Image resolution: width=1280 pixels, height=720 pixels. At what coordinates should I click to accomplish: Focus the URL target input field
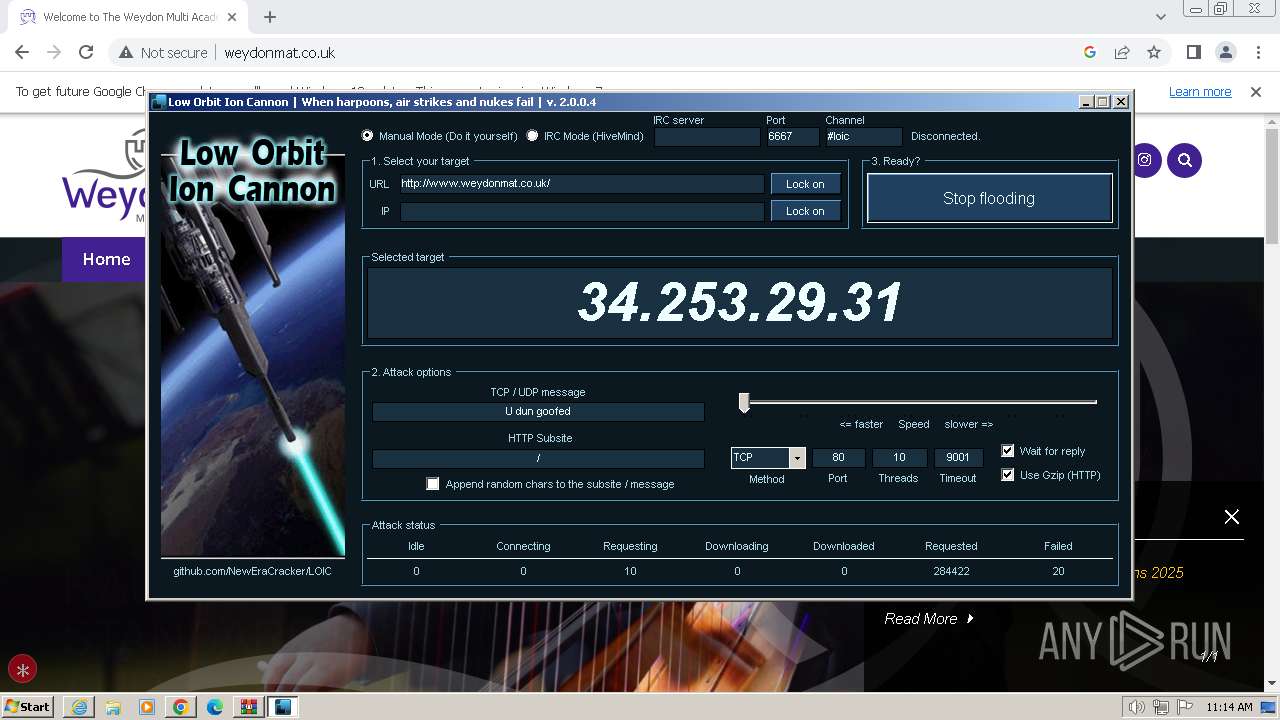click(582, 184)
